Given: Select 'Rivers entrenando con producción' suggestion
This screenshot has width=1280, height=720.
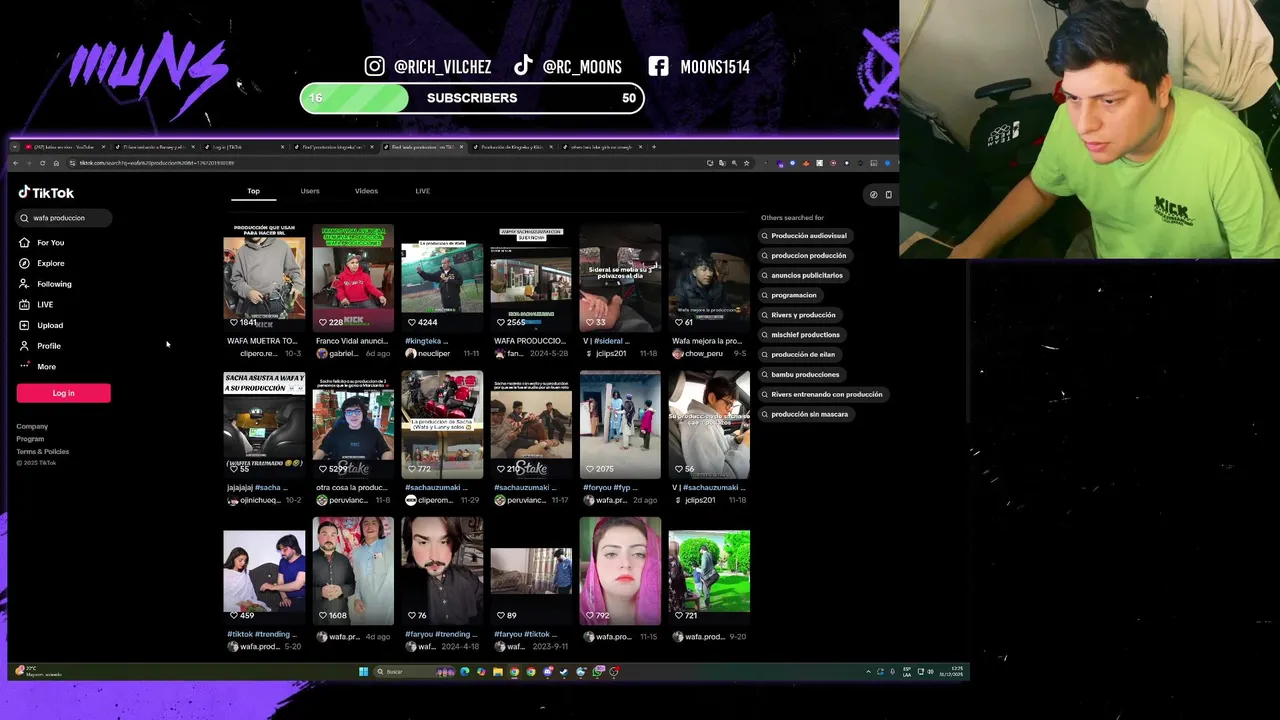Looking at the screenshot, I should (822, 394).
